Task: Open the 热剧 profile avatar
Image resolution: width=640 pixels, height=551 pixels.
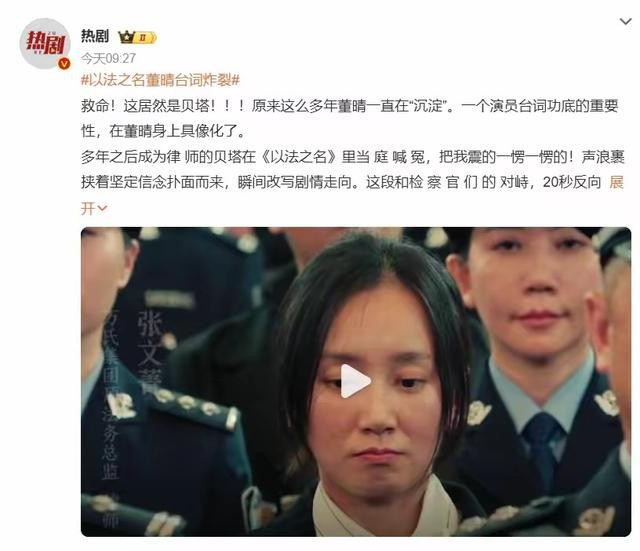Action: 45,43
